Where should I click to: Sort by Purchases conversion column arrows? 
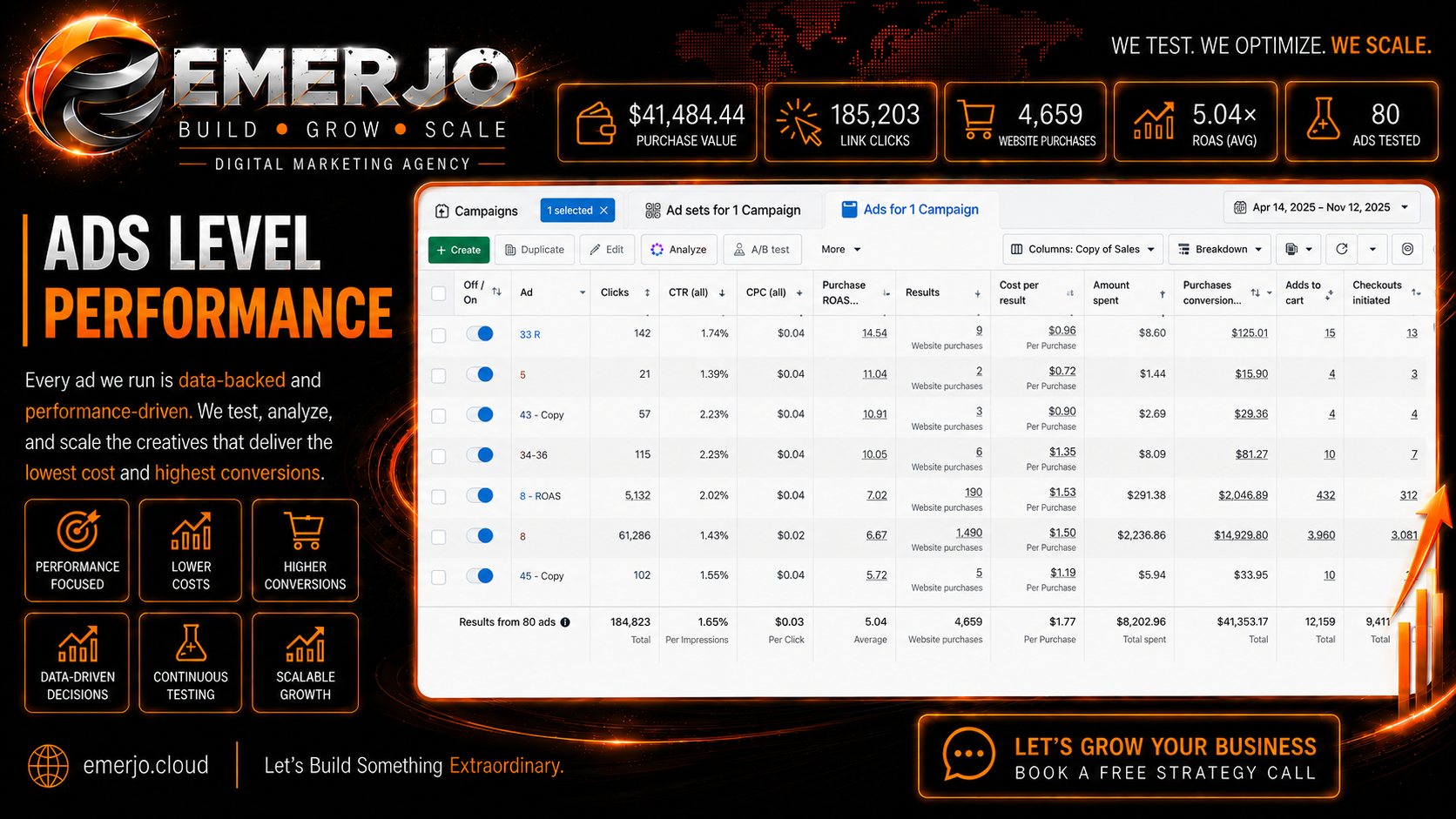pyautogui.click(x=1255, y=293)
